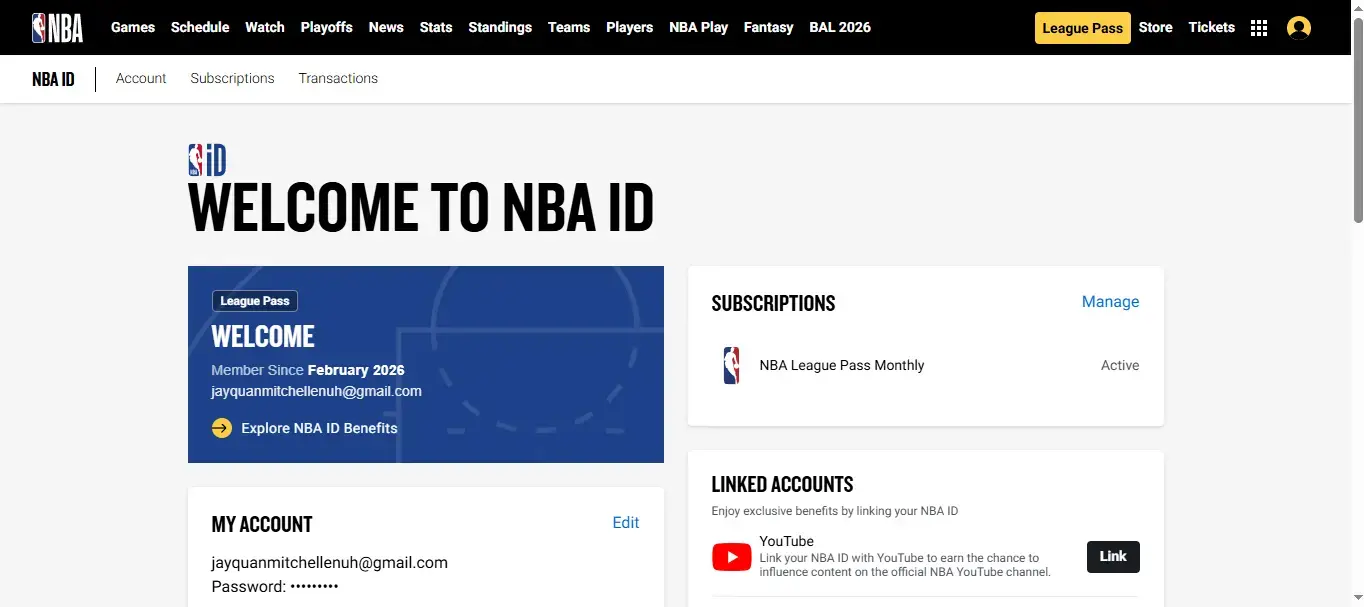Click the NBA ID logo above the welcome heading

[207, 160]
